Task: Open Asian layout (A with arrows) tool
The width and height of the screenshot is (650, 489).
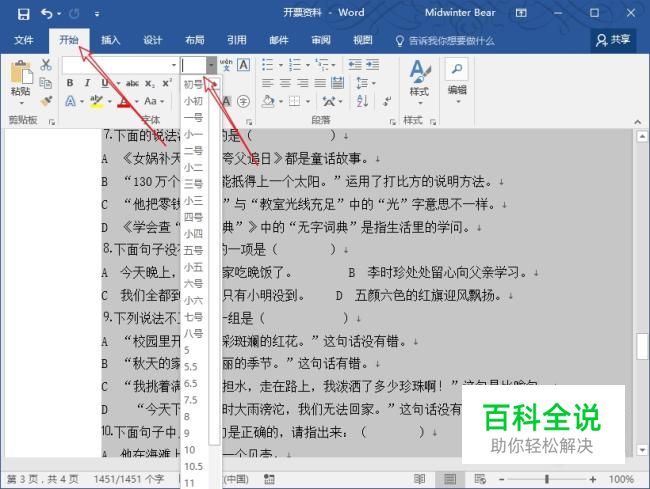Action: (x=329, y=101)
